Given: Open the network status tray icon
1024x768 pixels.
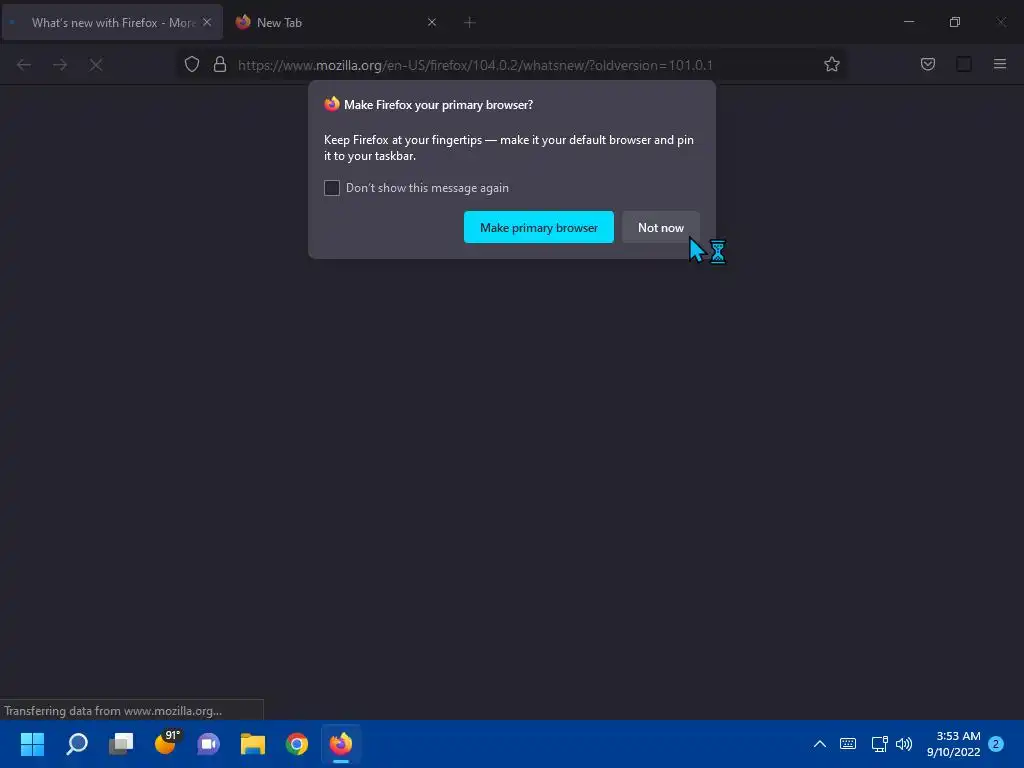Looking at the screenshot, I should coord(880,744).
